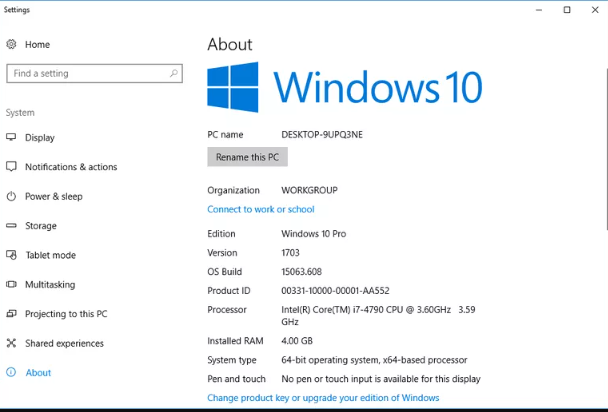The width and height of the screenshot is (608, 412).
Task: Click the System section label
Action: pos(20,113)
